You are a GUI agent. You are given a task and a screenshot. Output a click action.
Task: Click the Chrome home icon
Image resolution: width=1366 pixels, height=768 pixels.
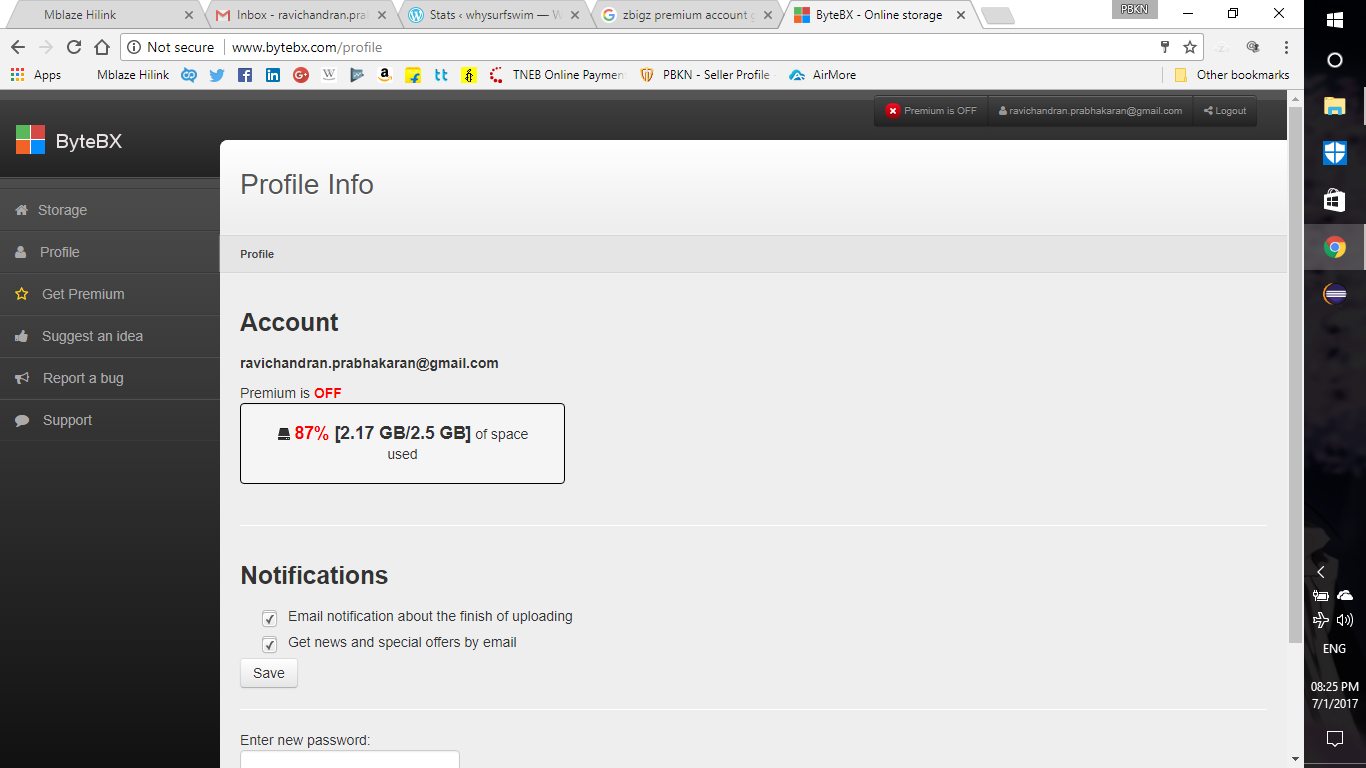[x=102, y=47]
